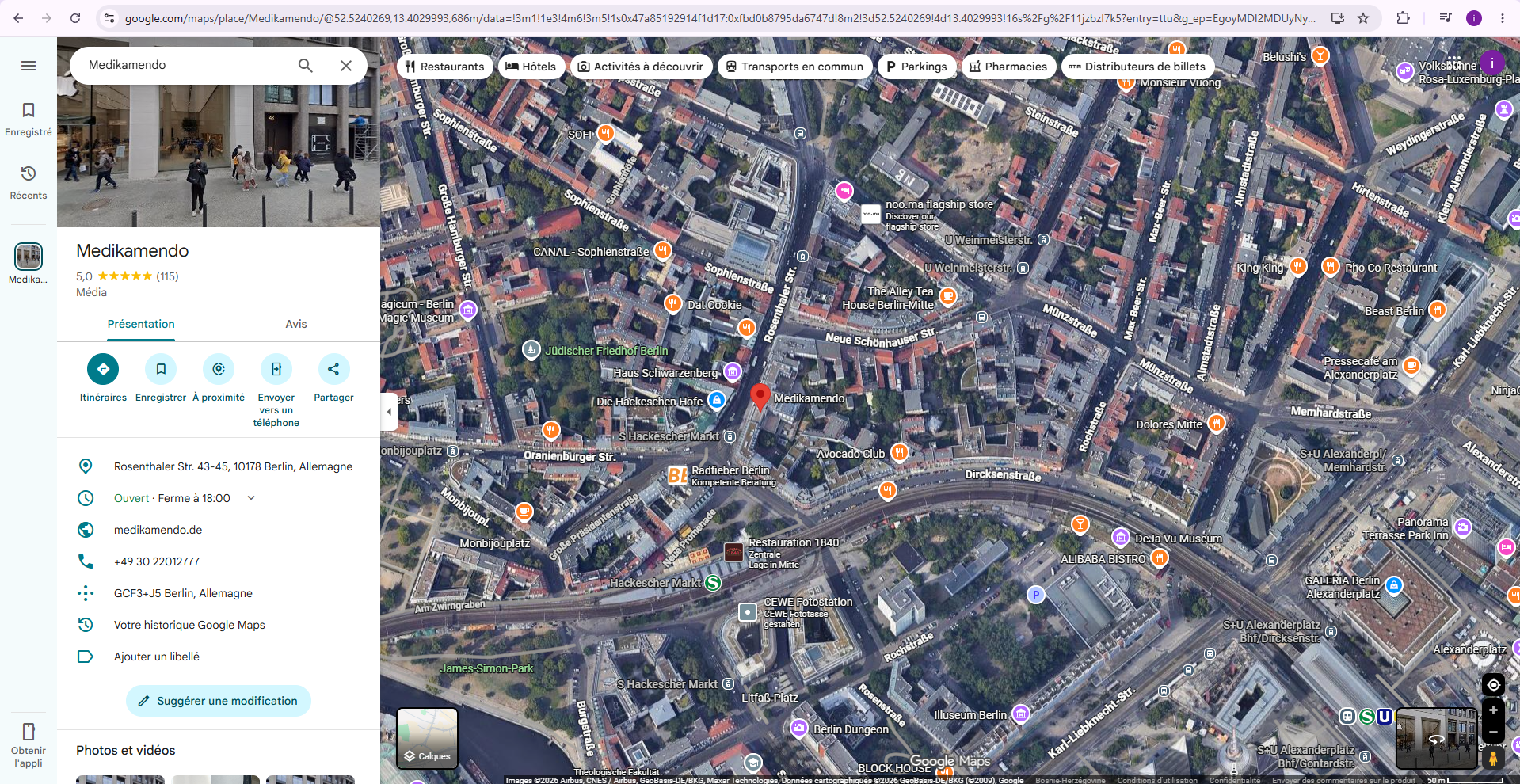This screenshot has height=784, width=1520.
Task: Click the red Medikamendo map pin
Action: click(x=760, y=397)
